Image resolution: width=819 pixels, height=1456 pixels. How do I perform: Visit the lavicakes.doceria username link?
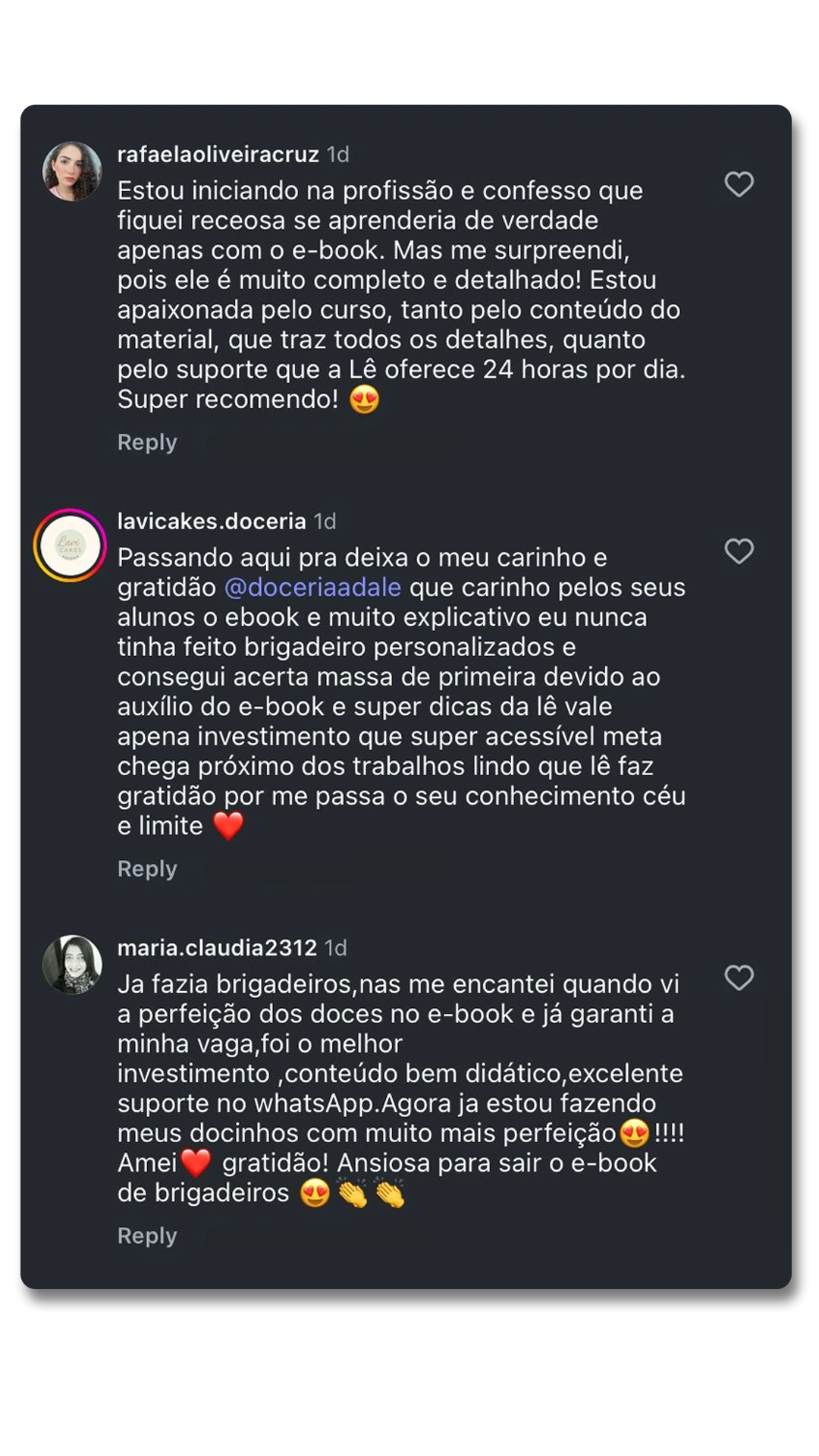[212, 522]
